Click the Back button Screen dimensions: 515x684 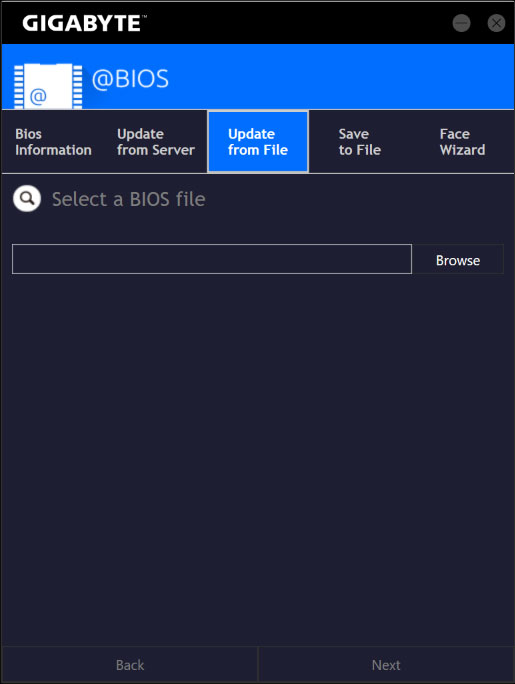pos(130,665)
